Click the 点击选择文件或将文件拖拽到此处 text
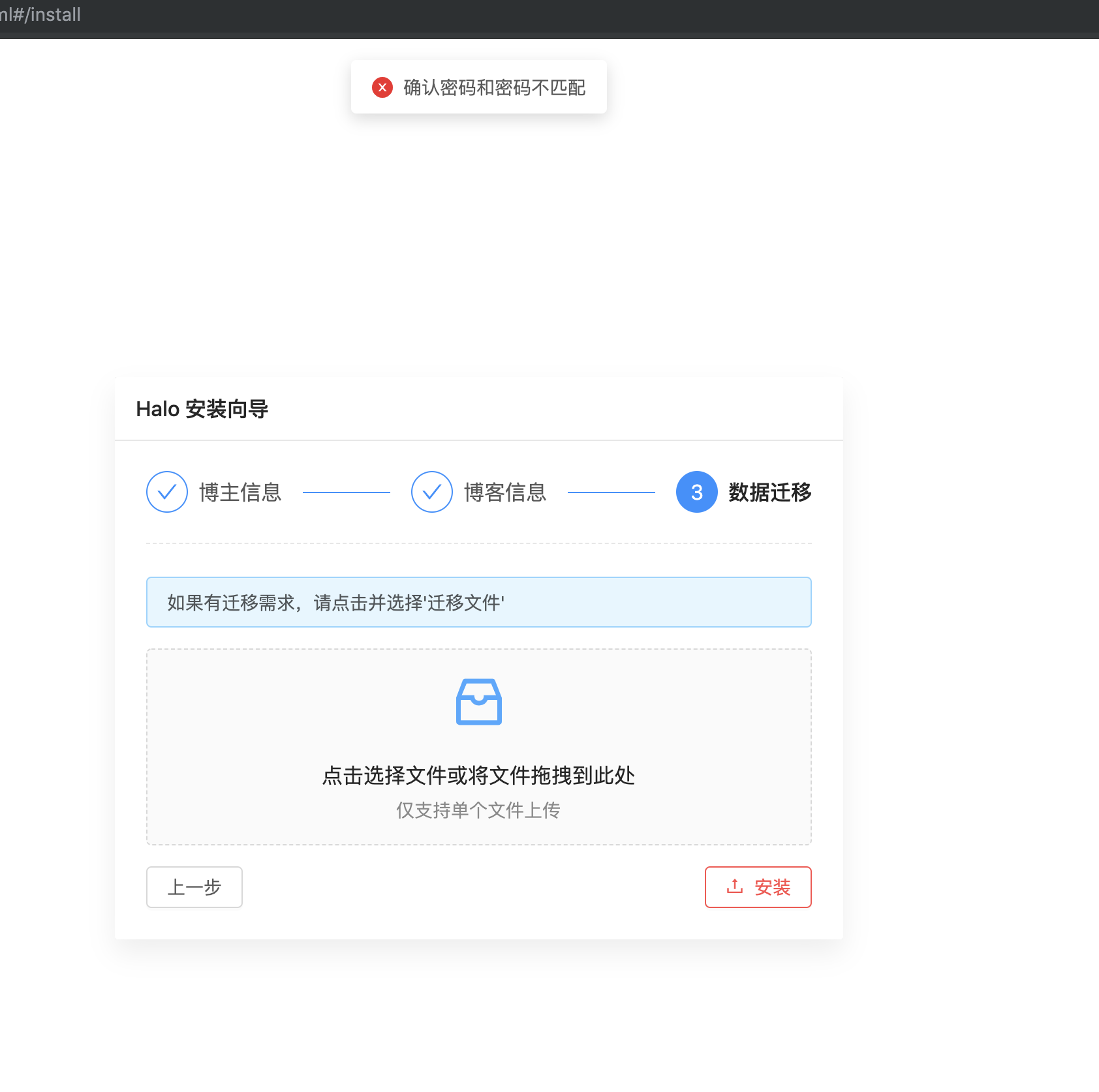Viewport: 1099px width, 1092px height. [478, 776]
